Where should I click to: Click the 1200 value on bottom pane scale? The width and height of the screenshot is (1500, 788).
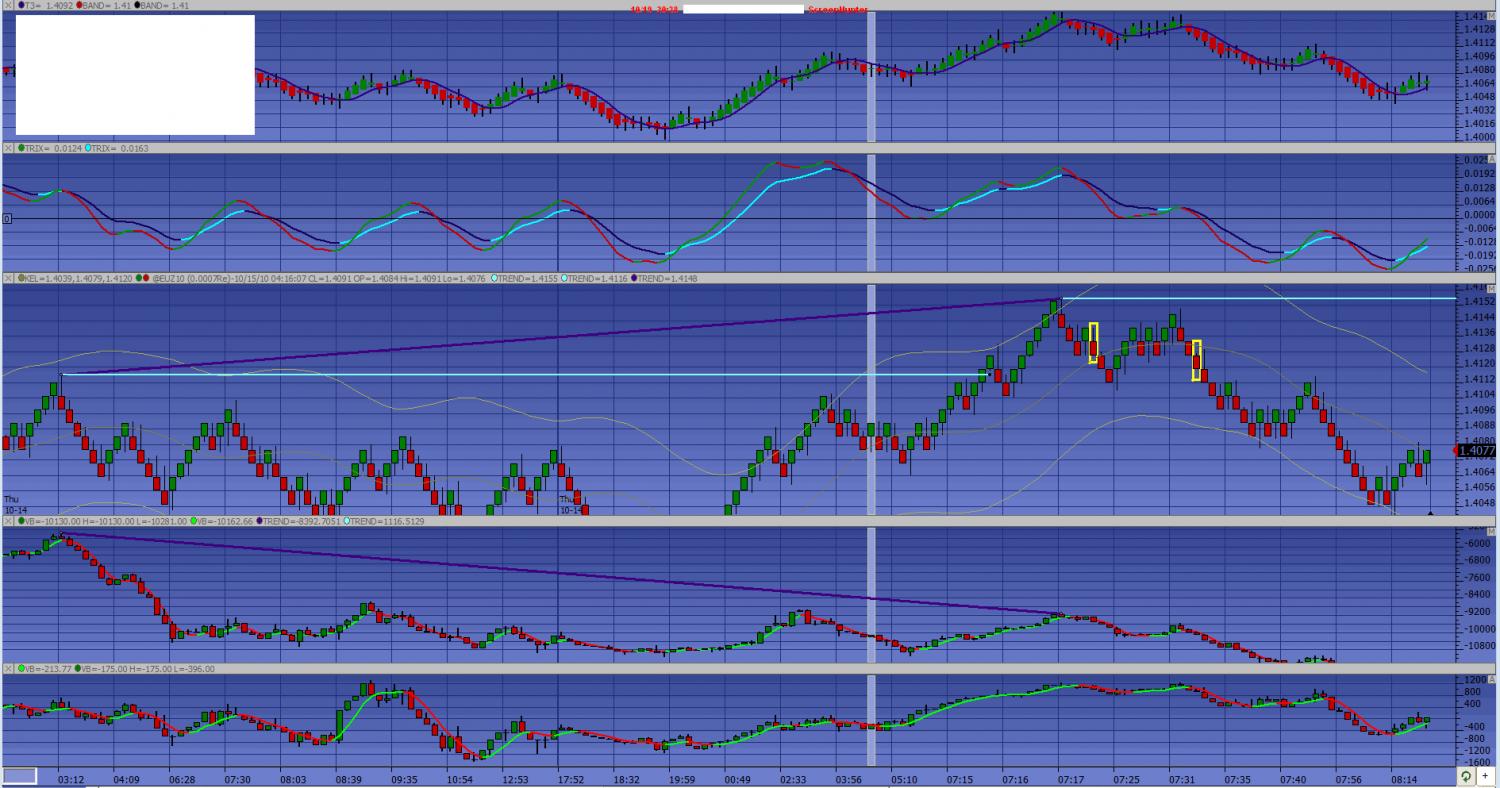[x=1475, y=679]
